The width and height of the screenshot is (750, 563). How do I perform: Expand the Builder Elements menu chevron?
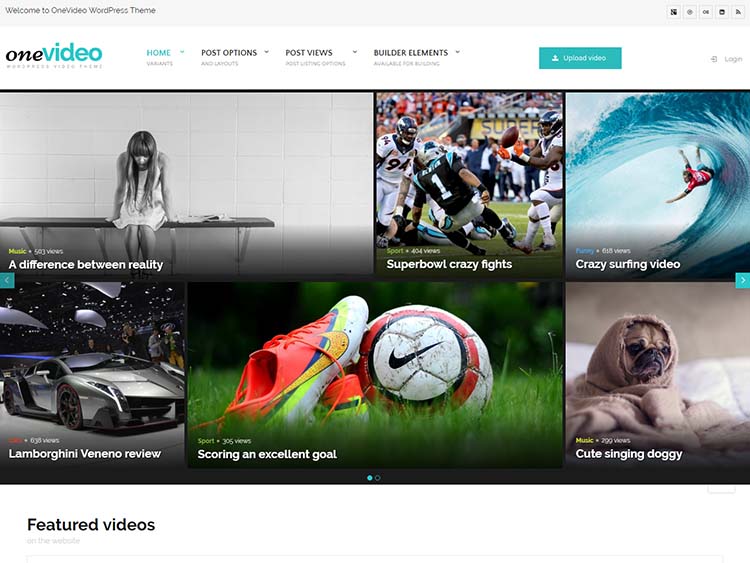click(x=457, y=52)
